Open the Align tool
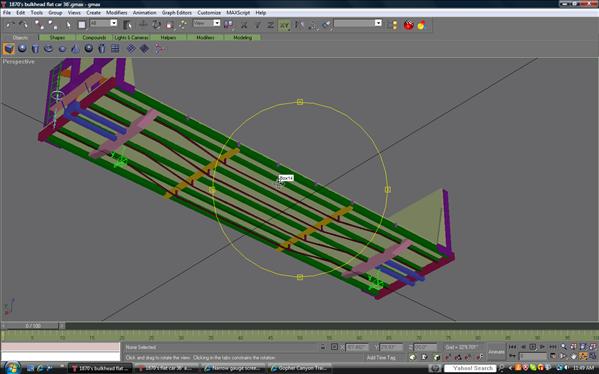The width and height of the screenshot is (599, 374). pyautogui.click(x=327, y=25)
